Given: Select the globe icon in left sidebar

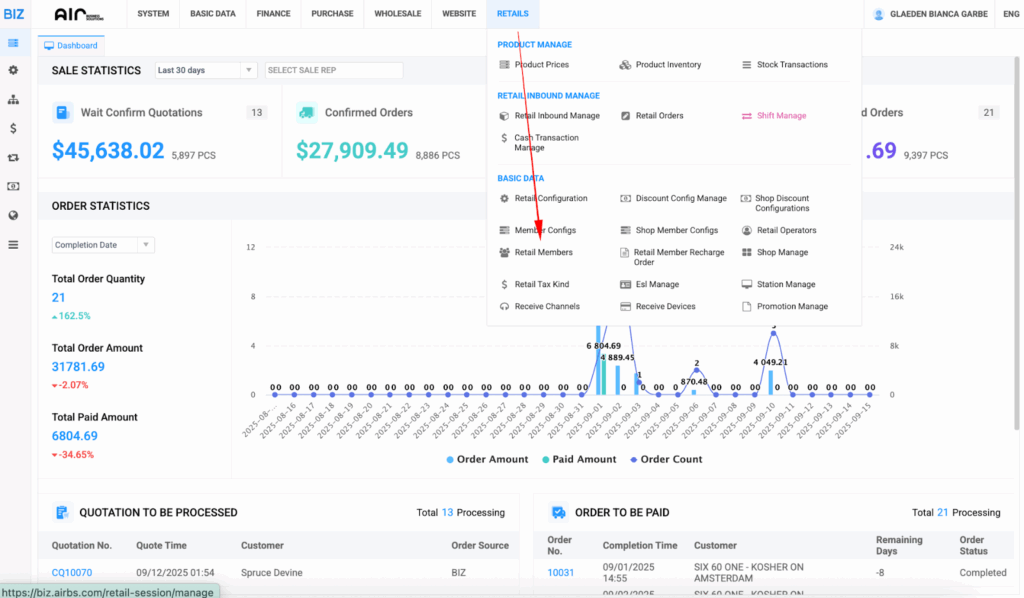Looking at the screenshot, I should [13, 215].
